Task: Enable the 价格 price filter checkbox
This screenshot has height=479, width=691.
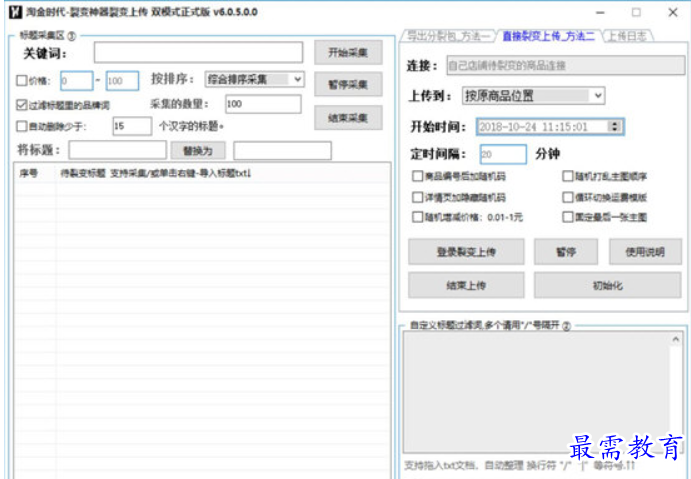Action: click(22, 81)
